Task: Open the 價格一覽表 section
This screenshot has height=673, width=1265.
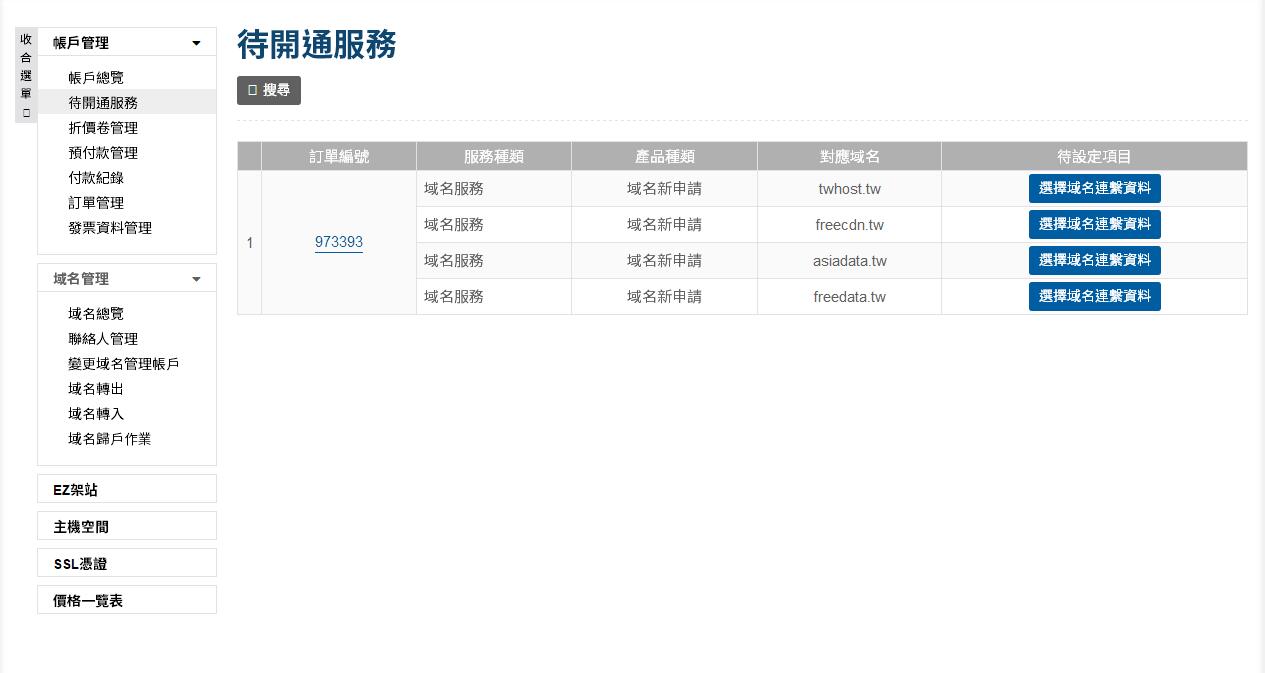Action: click(127, 600)
